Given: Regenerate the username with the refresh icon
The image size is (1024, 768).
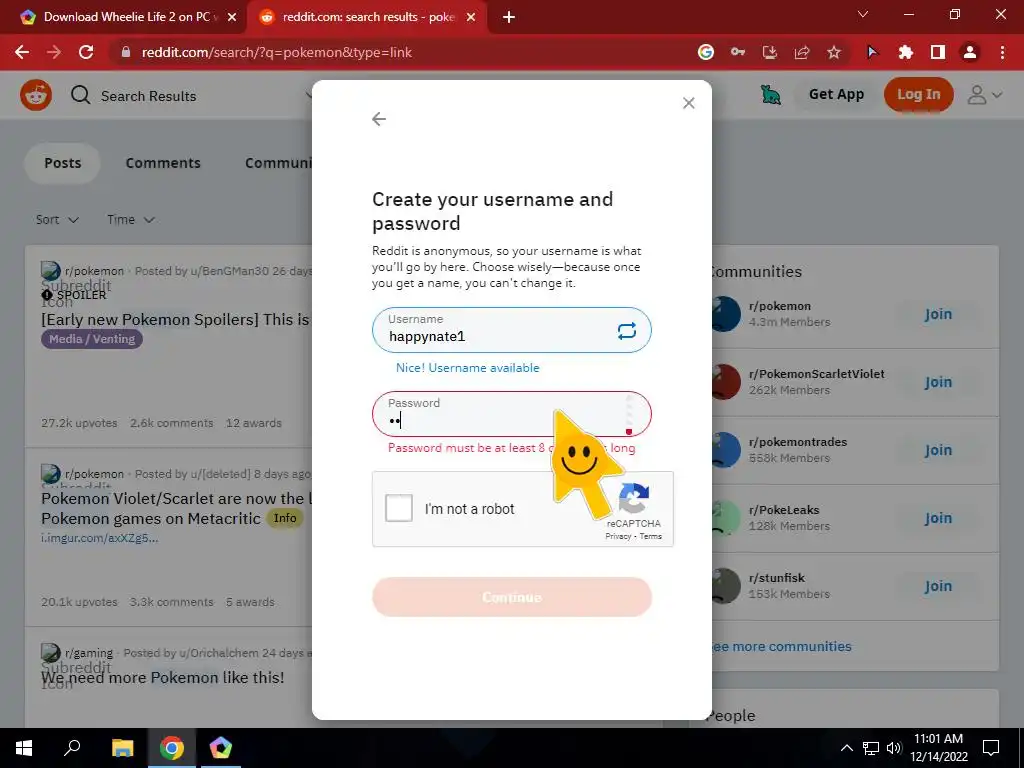Looking at the screenshot, I should click(626, 330).
